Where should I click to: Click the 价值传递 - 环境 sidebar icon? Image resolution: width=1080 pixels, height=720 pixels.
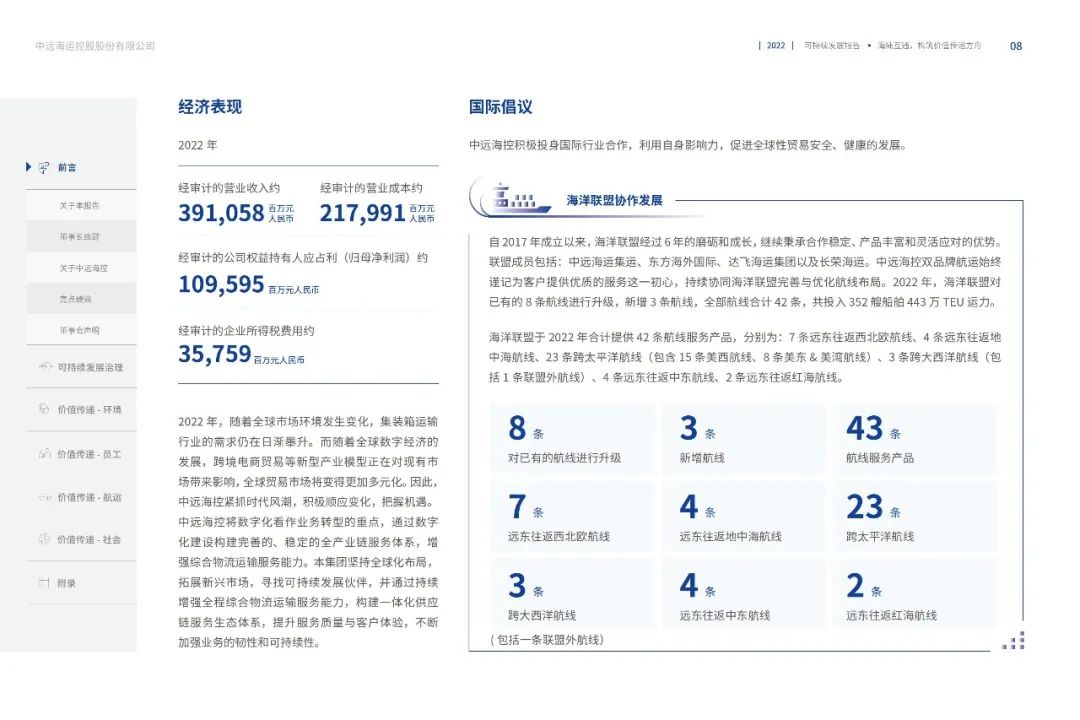[43, 409]
